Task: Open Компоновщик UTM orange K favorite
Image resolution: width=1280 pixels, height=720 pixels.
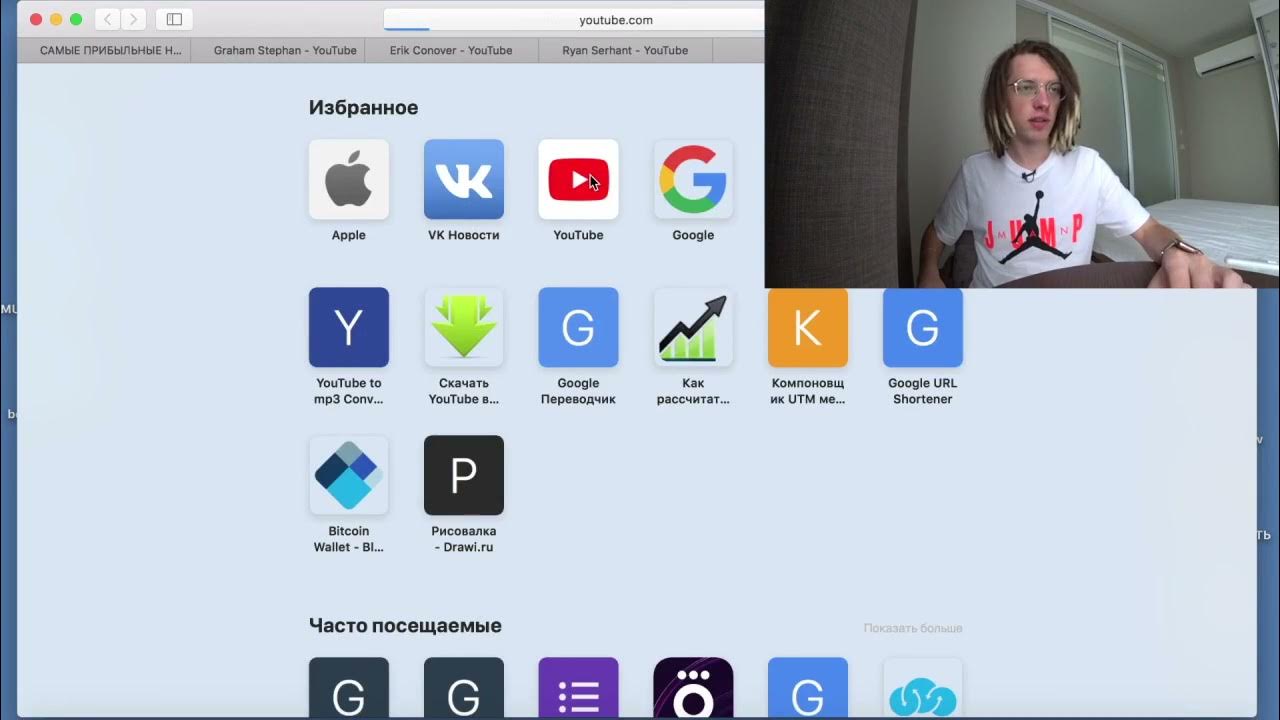Action: tap(808, 327)
